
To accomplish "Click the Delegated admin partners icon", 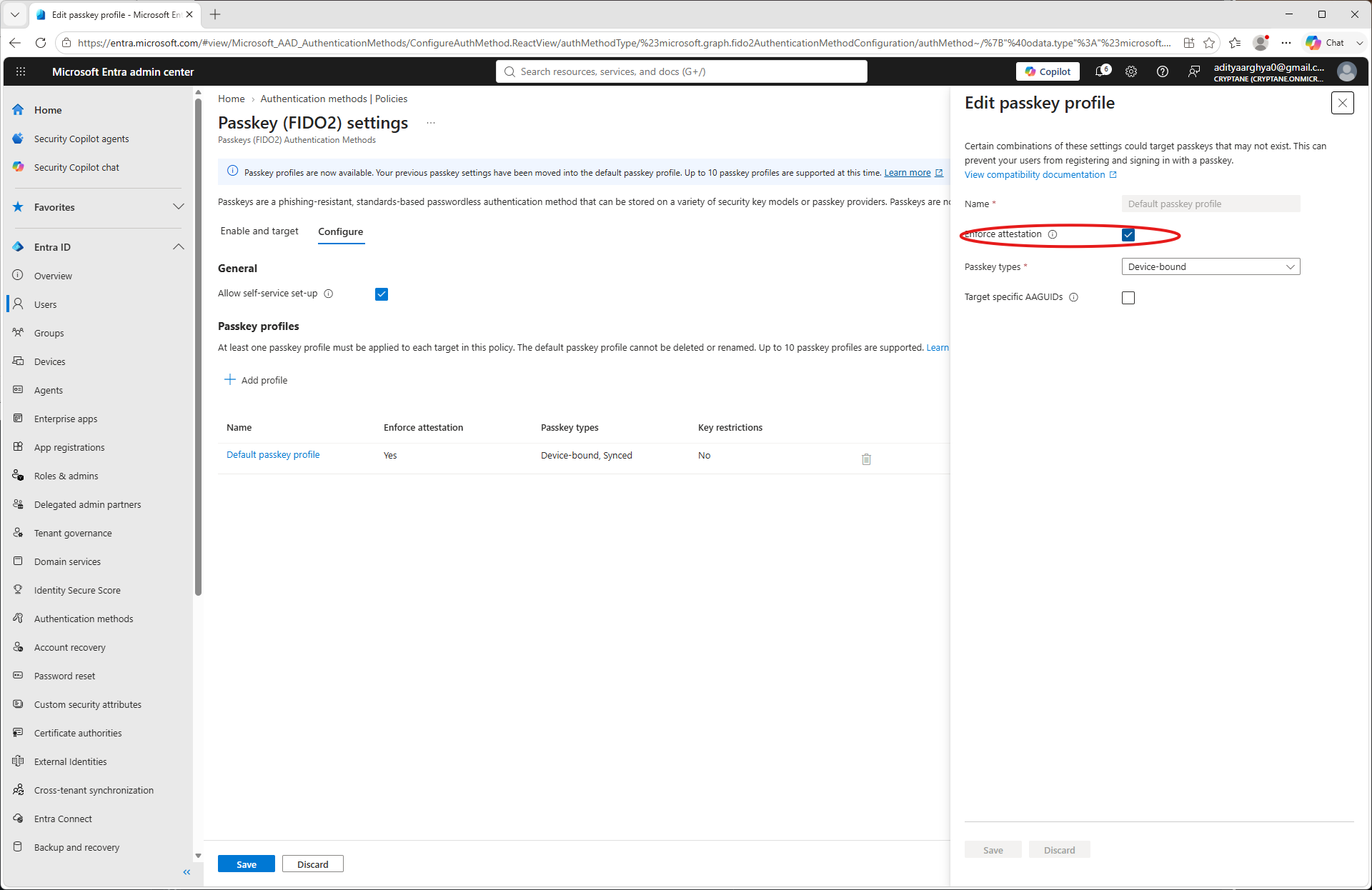I will pos(19,504).
